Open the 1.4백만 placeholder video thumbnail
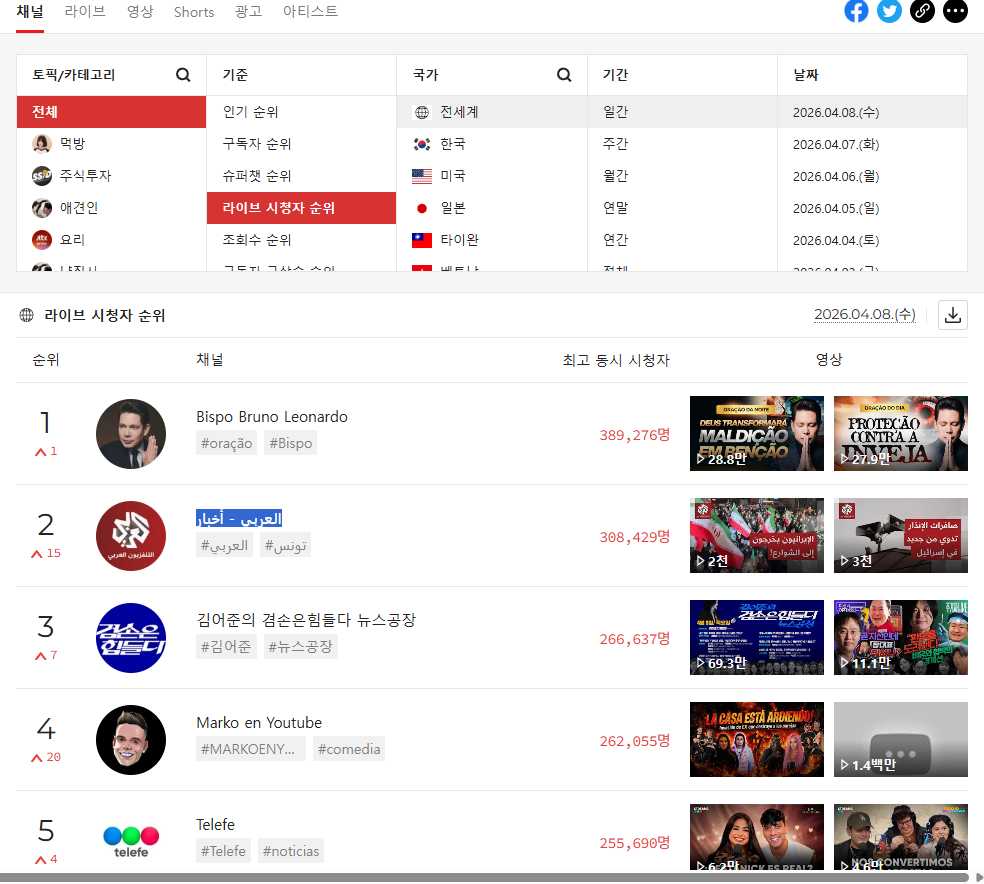984x884 pixels. coord(901,740)
